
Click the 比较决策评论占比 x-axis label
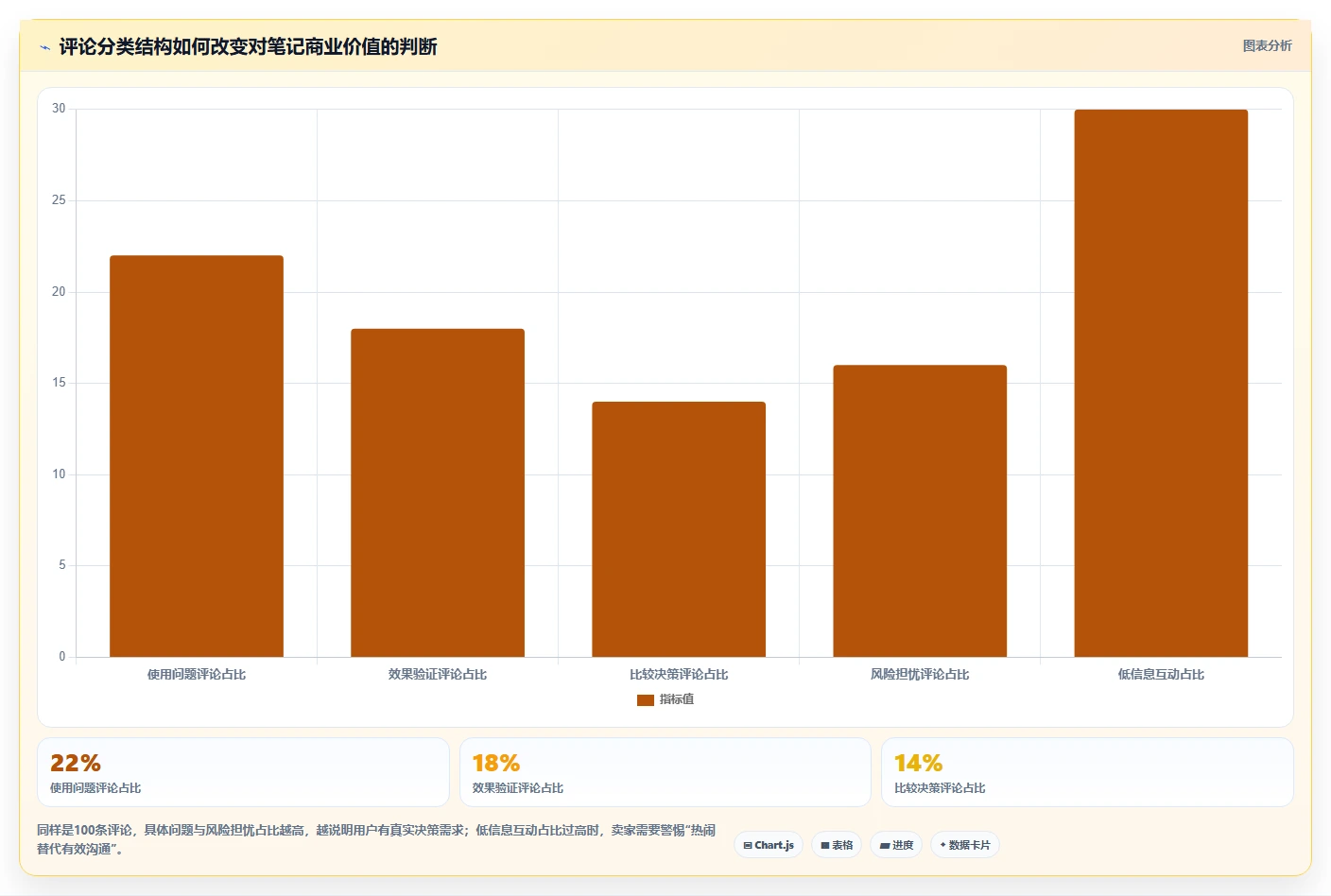(679, 675)
